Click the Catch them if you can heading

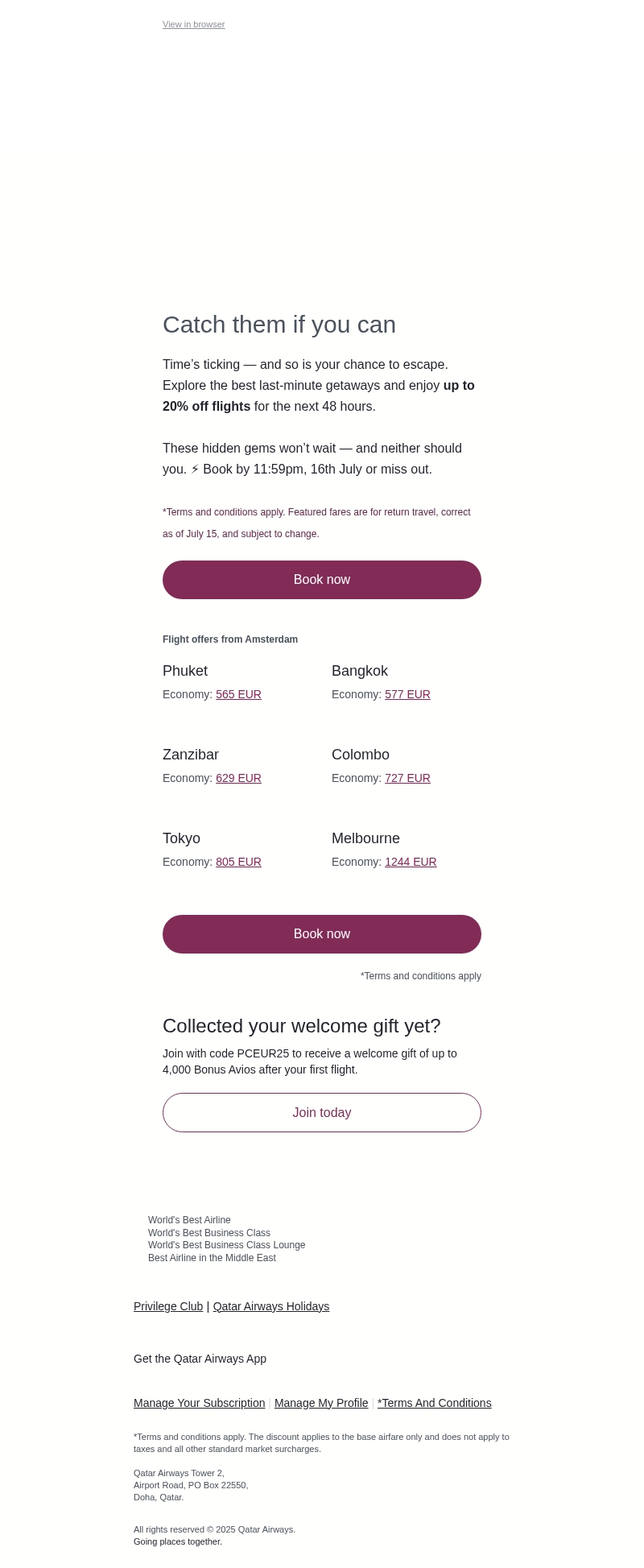[279, 325]
